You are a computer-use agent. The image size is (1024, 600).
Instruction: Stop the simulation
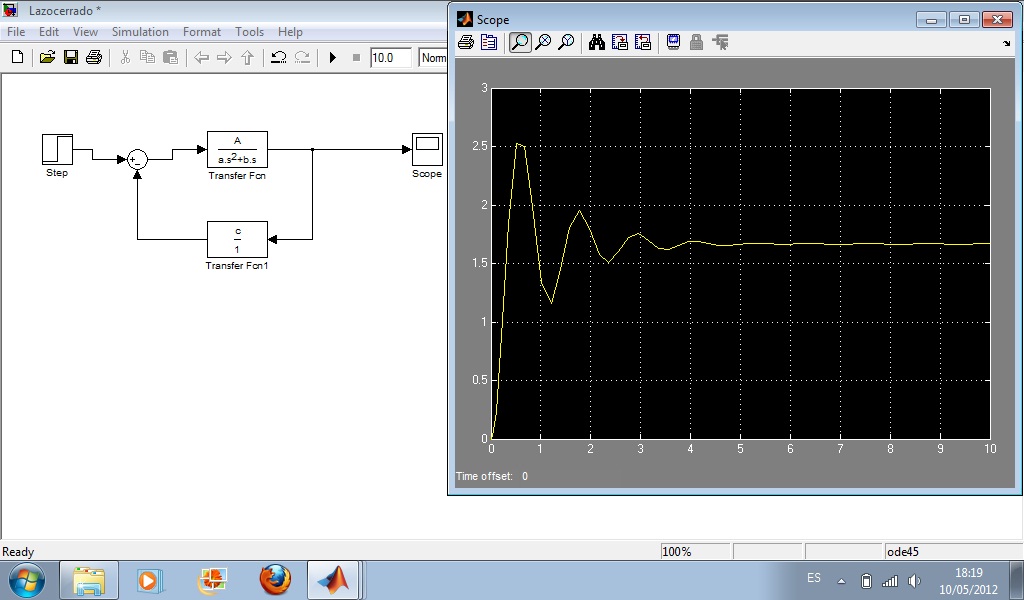pyautogui.click(x=356, y=57)
